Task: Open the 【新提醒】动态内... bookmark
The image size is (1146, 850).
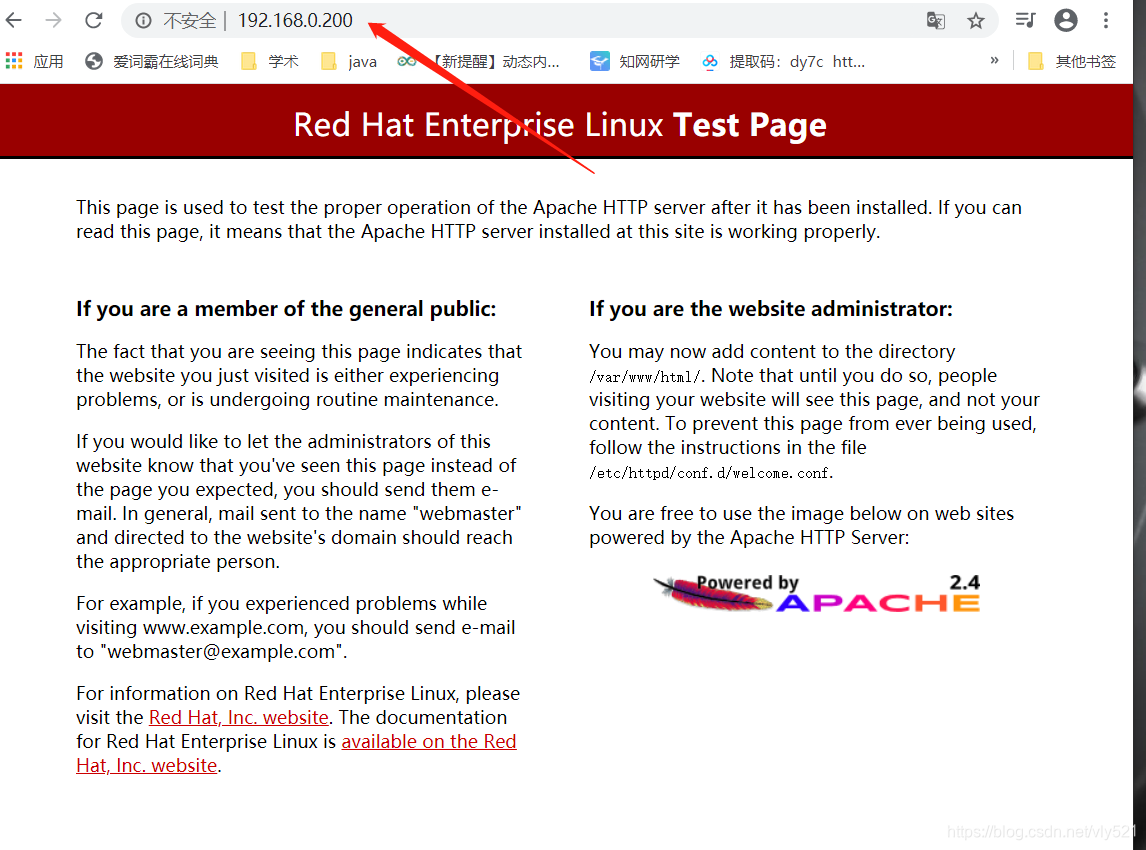Action: click(479, 61)
